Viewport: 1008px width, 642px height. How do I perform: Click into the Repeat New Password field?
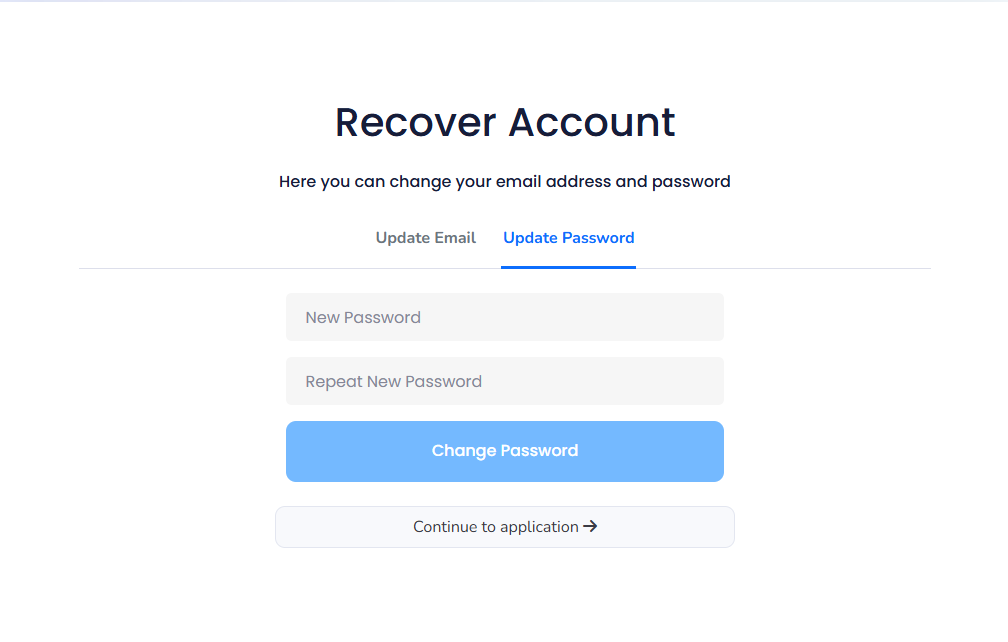pyautogui.click(x=505, y=381)
